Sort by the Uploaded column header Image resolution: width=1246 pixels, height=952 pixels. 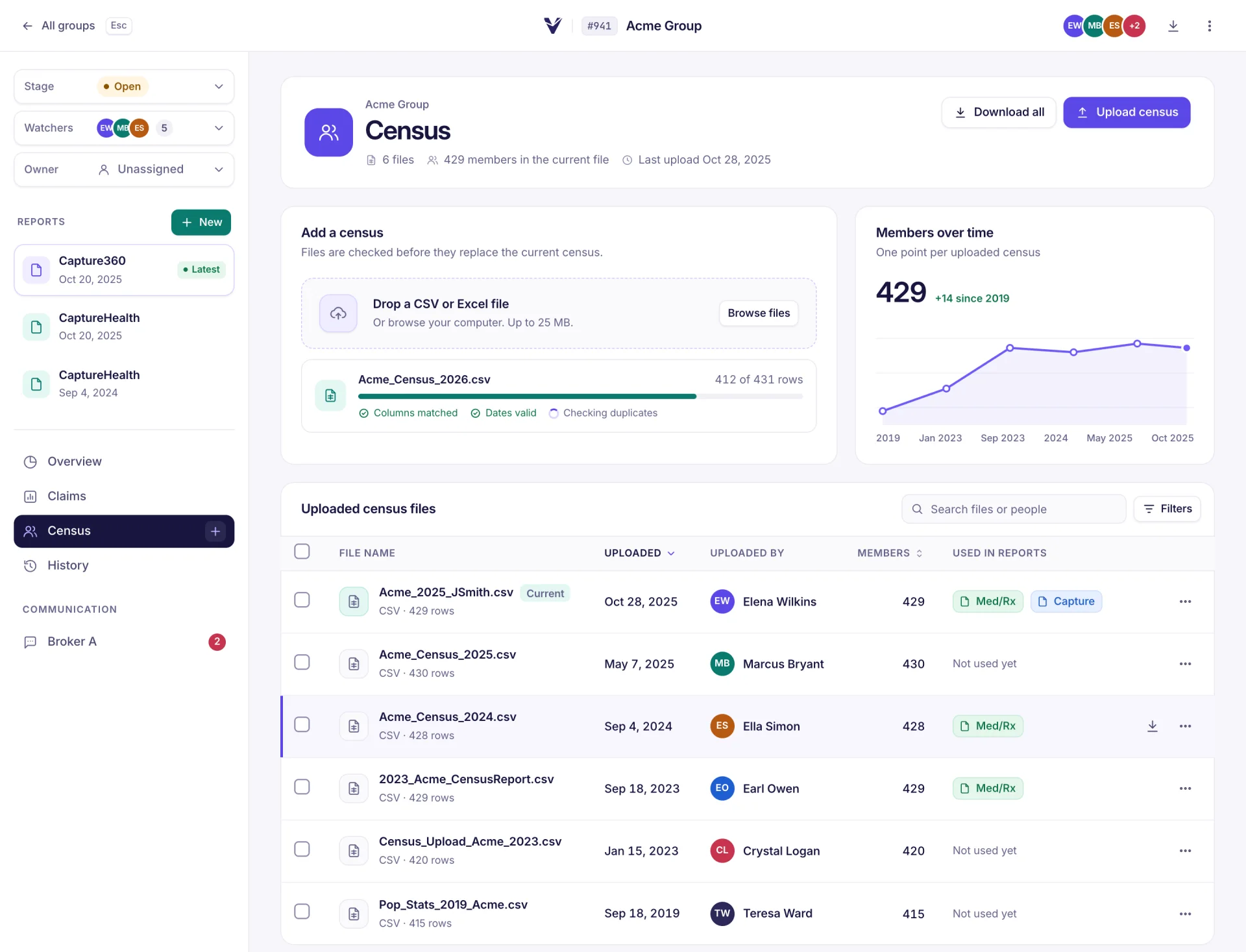tap(639, 553)
